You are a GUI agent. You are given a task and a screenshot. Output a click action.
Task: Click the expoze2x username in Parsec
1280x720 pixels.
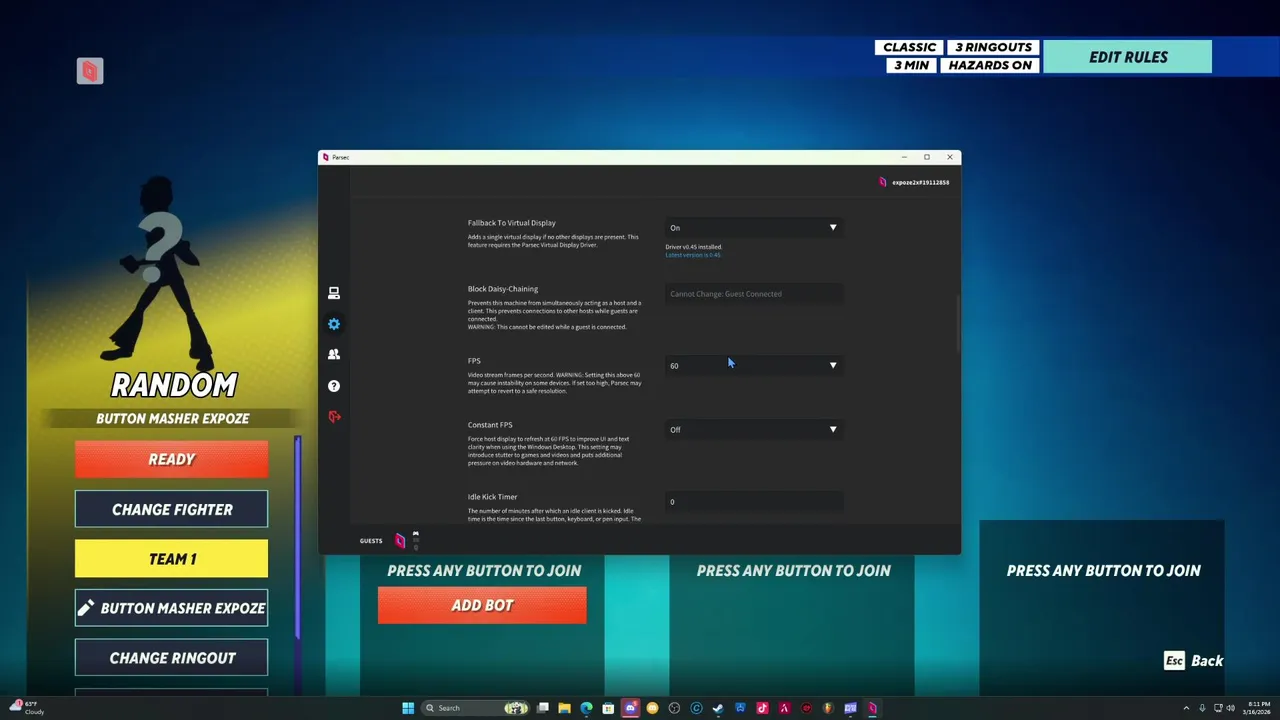(x=921, y=183)
